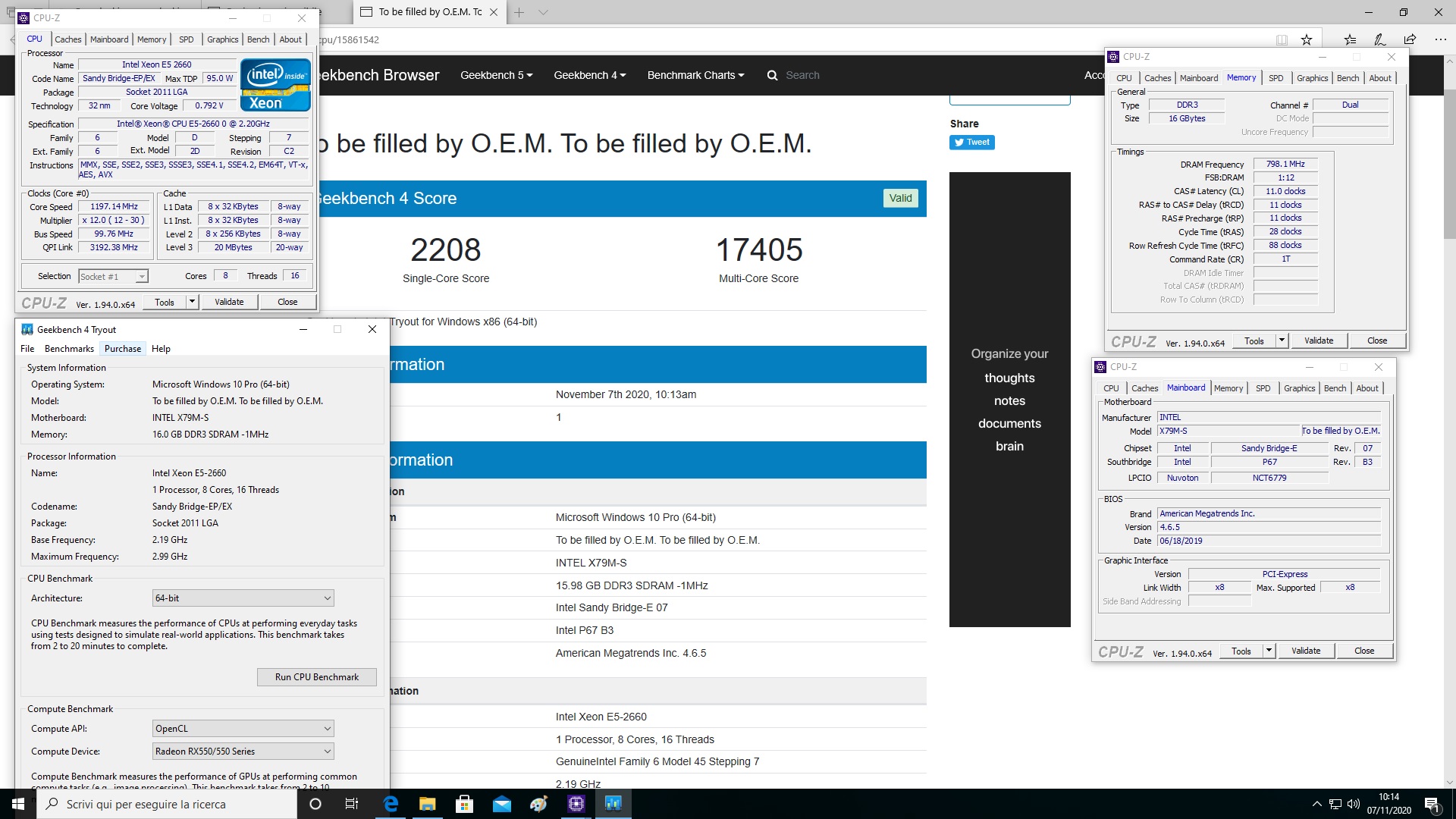This screenshot has height=819, width=1456.
Task: Show hidden system tray icons
Action: 1316,804
